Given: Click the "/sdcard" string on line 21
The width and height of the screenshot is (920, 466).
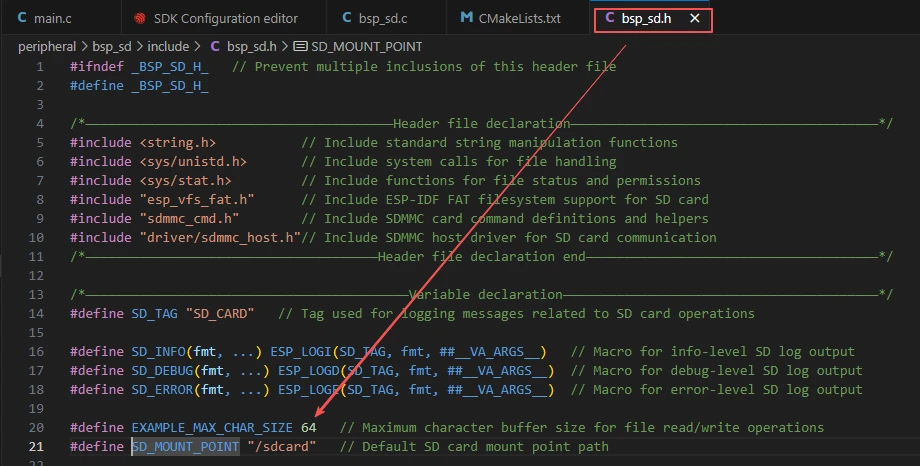Looking at the screenshot, I should click(x=281, y=446).
